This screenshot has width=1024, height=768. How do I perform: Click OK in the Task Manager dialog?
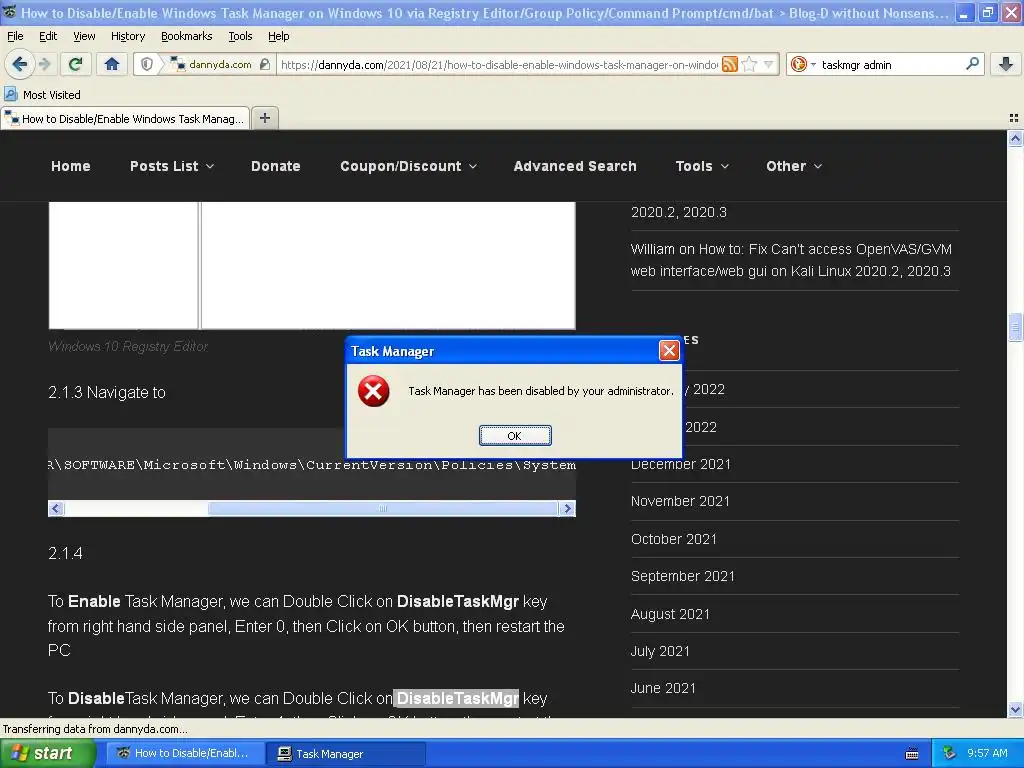click(515, 436)
